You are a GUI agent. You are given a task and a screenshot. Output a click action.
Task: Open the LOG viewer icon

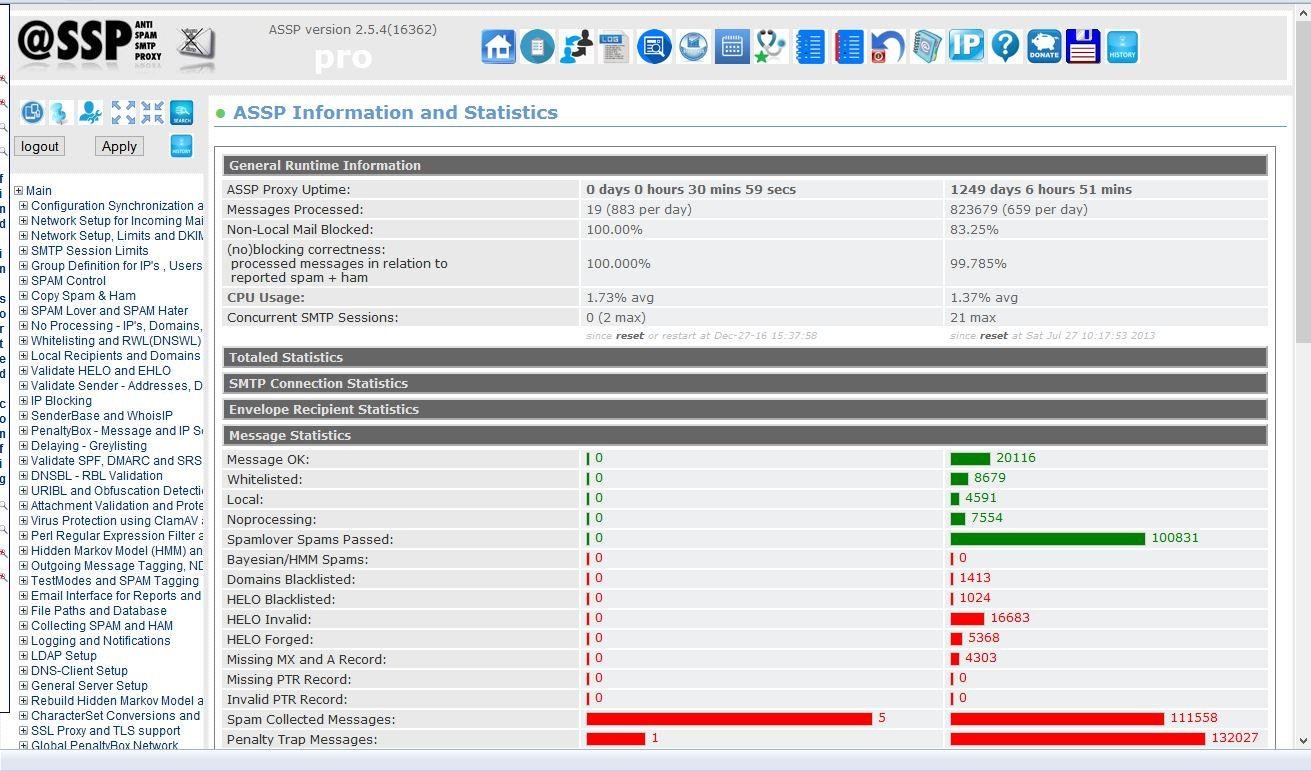coord(614,47)
